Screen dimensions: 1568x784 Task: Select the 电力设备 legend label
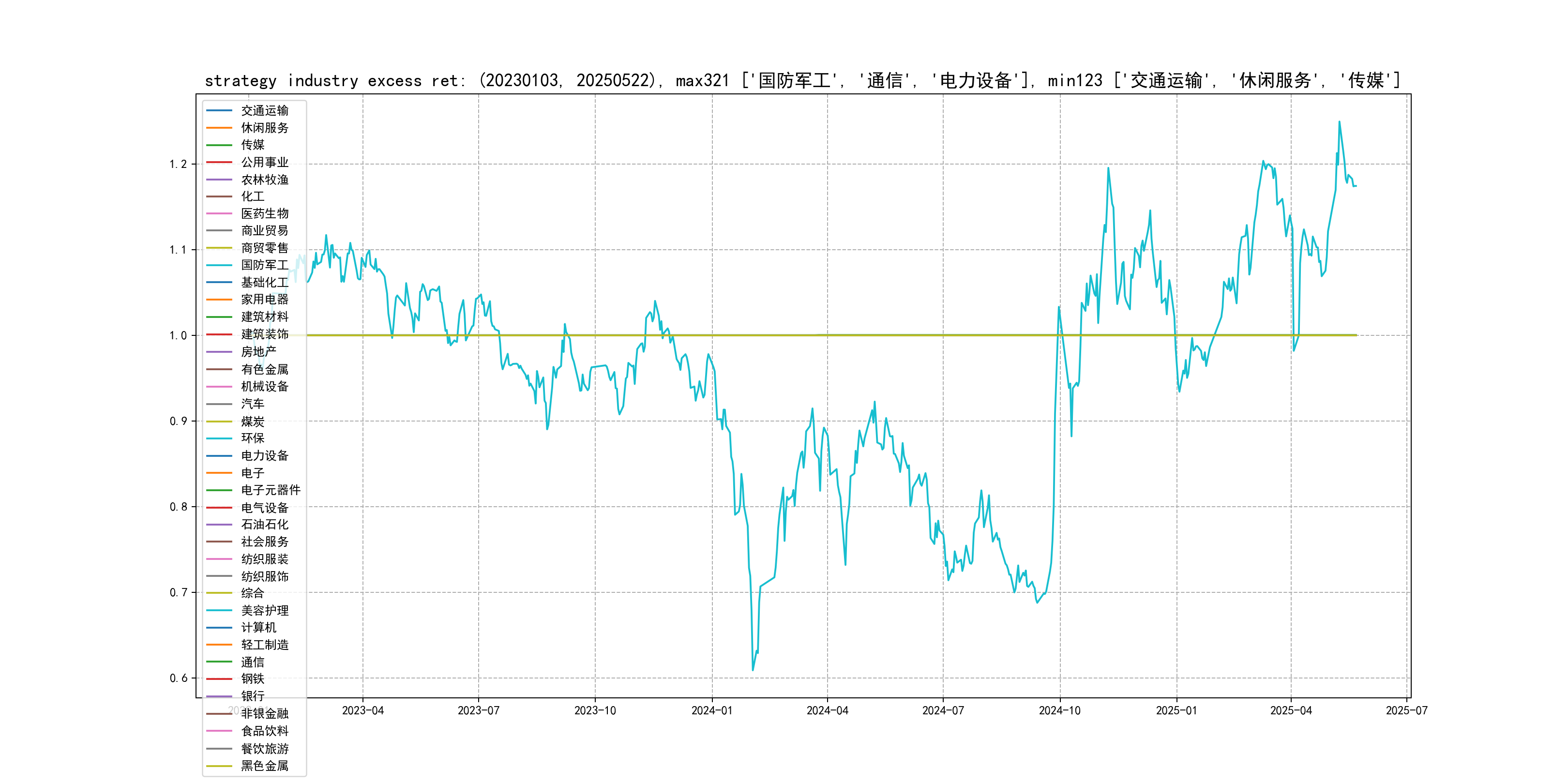click(264, 455)
